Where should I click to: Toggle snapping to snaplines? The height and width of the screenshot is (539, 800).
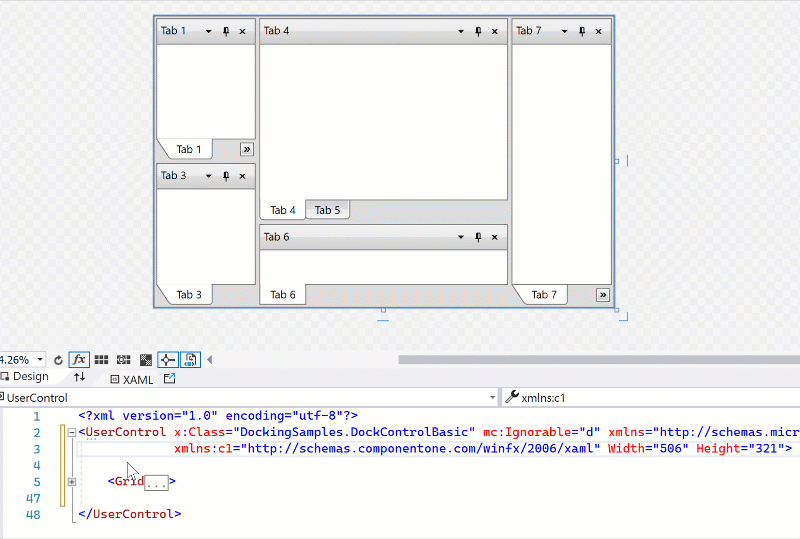(167, 359)
